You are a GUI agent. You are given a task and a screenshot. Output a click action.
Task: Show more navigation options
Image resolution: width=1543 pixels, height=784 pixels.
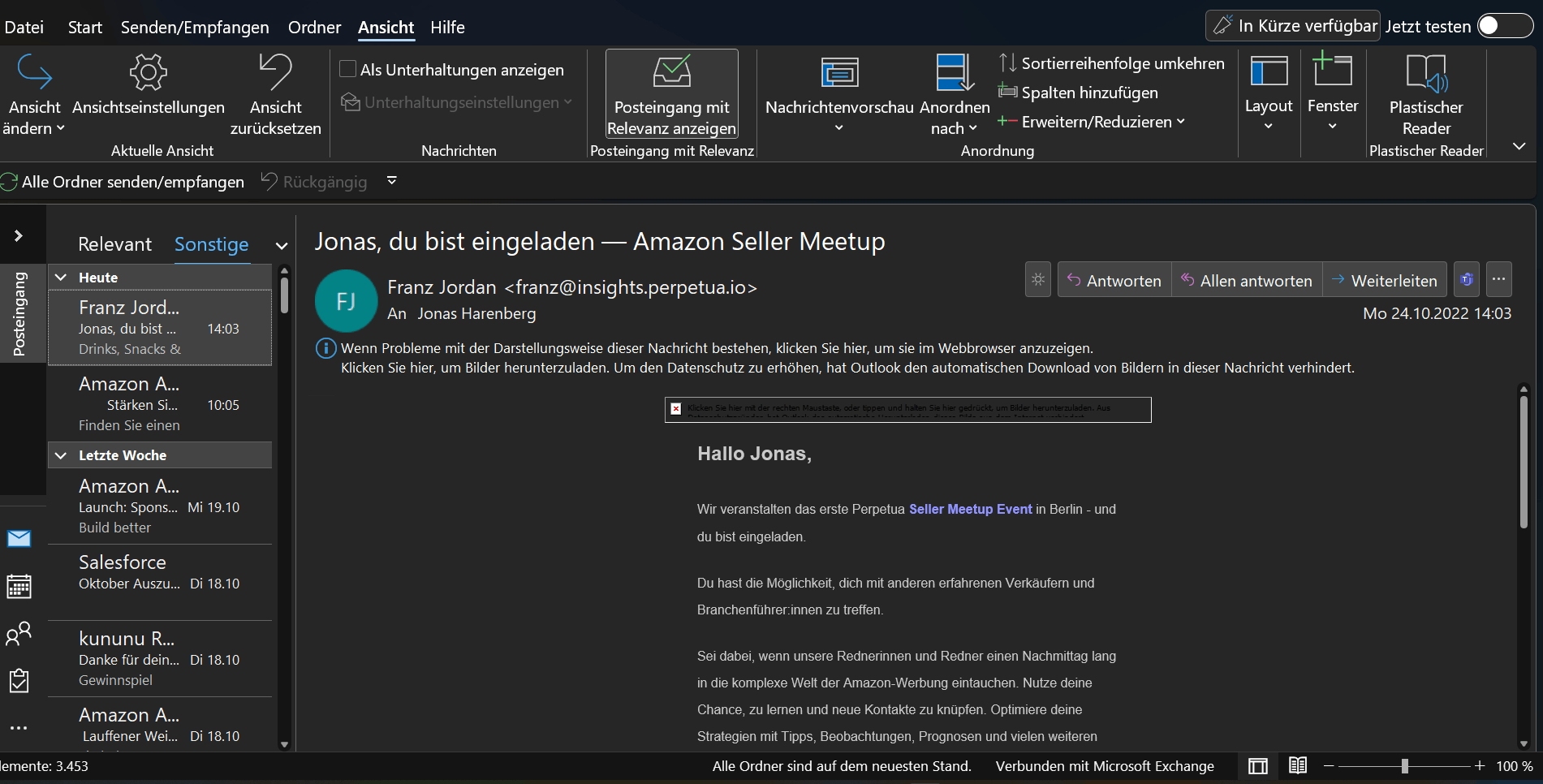pyautogui.click(x=19, y=728)
